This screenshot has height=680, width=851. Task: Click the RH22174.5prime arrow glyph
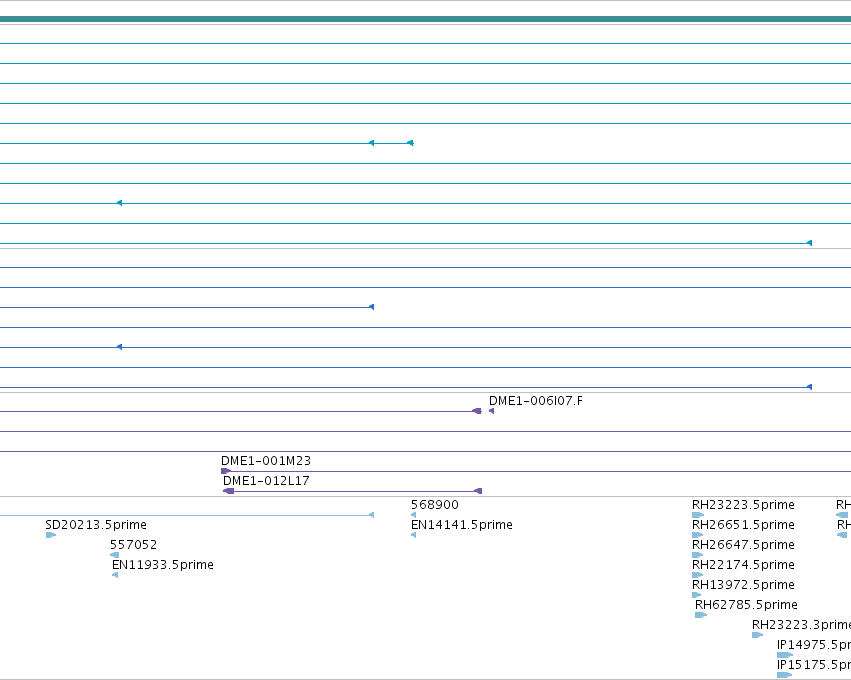[x=697, y=575]
